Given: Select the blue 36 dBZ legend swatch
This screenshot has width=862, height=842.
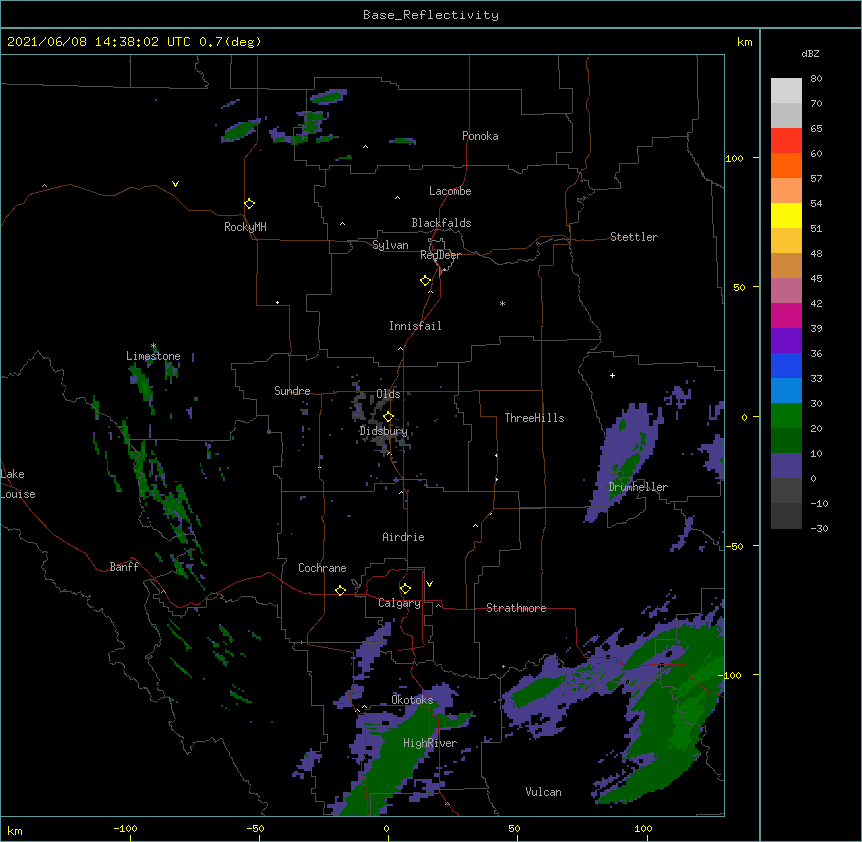Looking at the screenshot, I should tap(786, 365).
